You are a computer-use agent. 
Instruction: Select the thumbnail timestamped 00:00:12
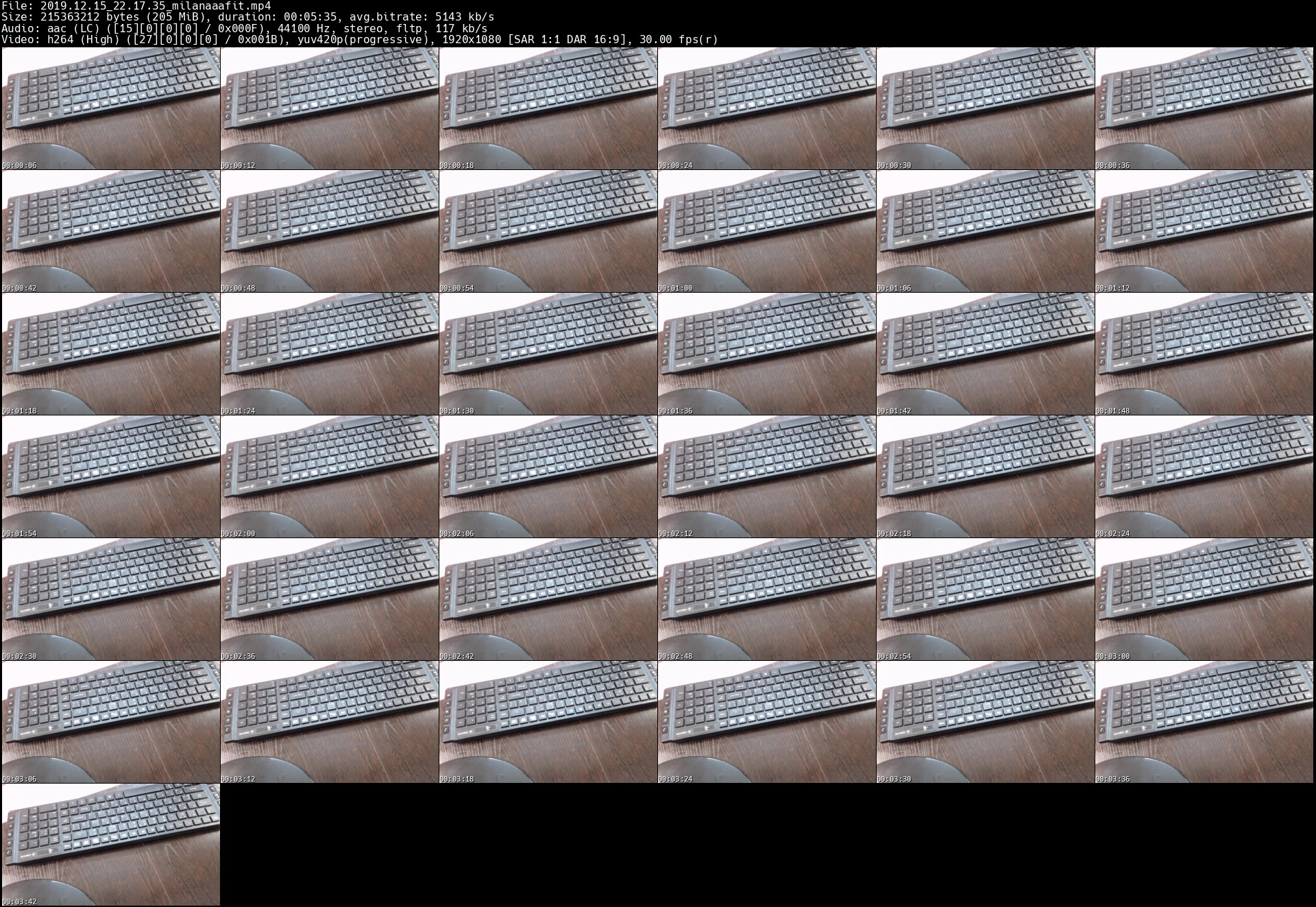pos(330,108)
